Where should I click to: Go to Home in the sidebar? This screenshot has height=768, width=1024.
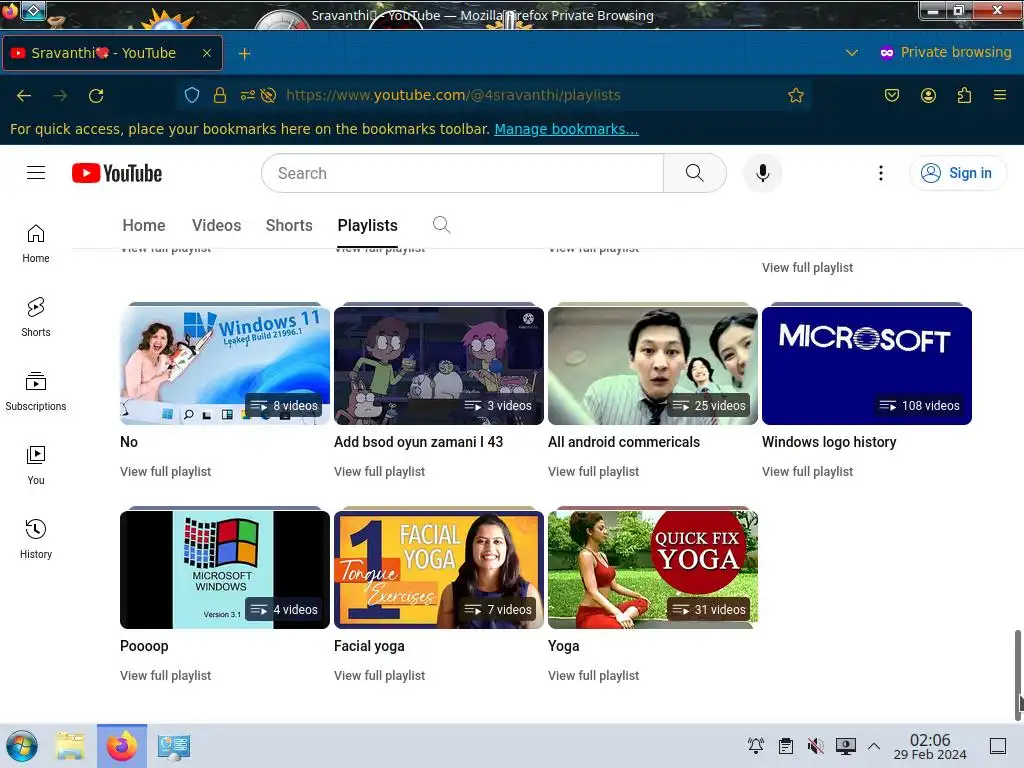coord(36,244)
